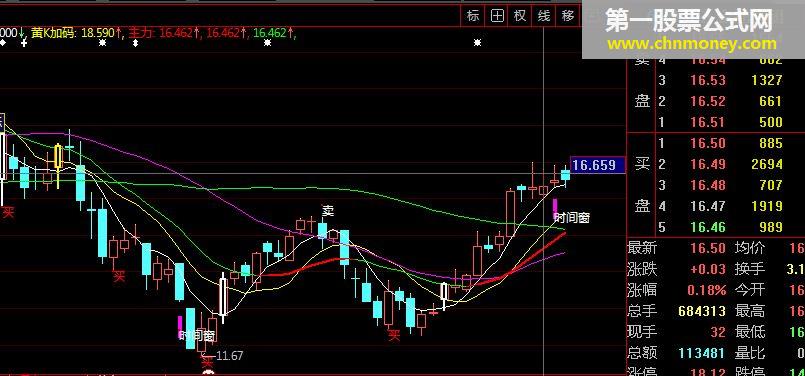The height and width of the screenshot is (376, 805).
Task: Click the star marker below the 标 button
Action: point(477,43)
